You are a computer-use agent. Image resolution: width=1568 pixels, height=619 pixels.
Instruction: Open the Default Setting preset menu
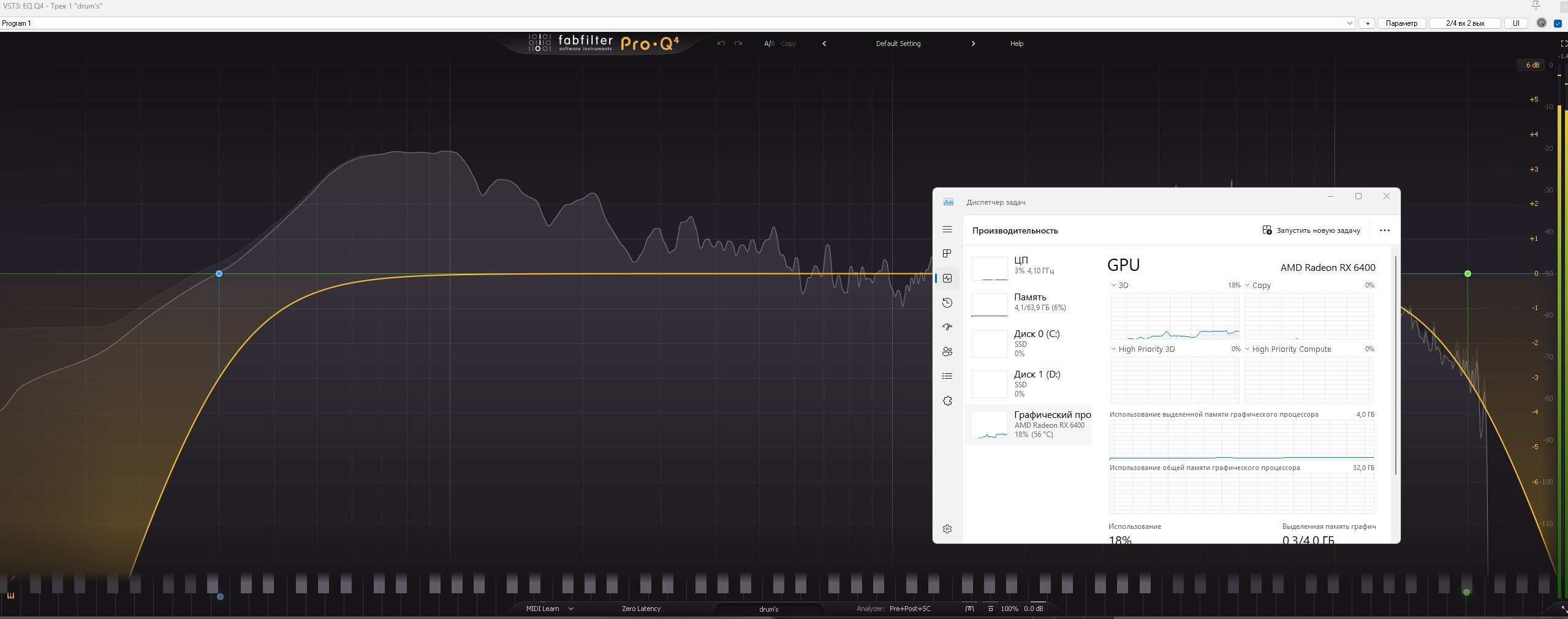(898, 44)
